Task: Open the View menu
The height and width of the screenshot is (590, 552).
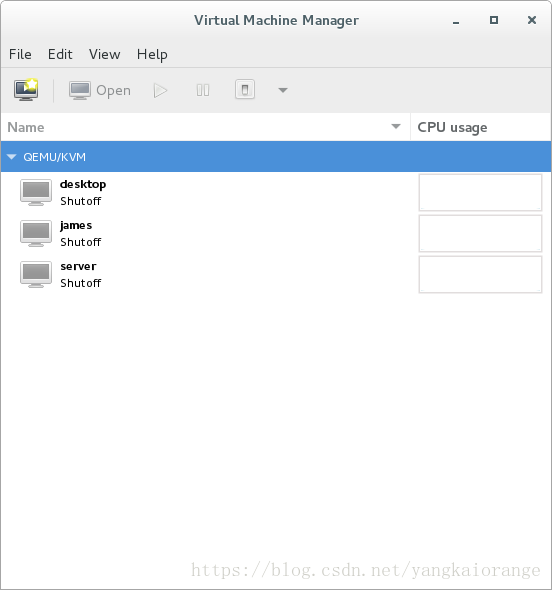Action: click(105, 54)
